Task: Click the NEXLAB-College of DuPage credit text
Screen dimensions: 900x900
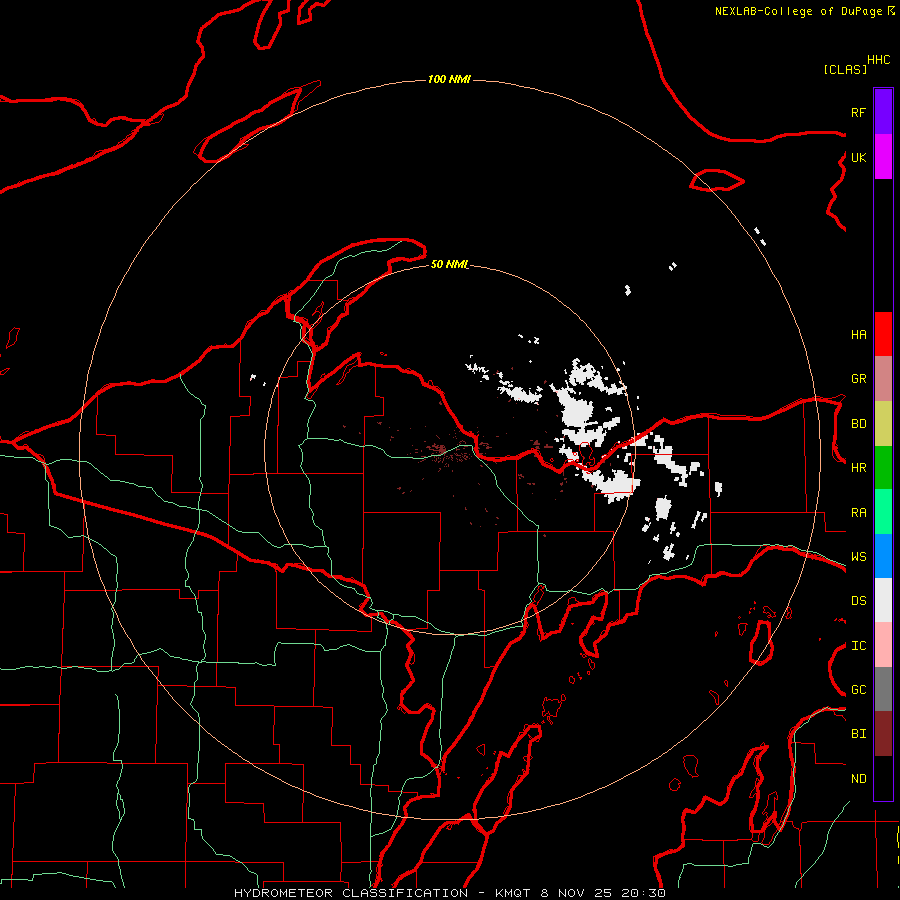Action: (x=798, y=11)
